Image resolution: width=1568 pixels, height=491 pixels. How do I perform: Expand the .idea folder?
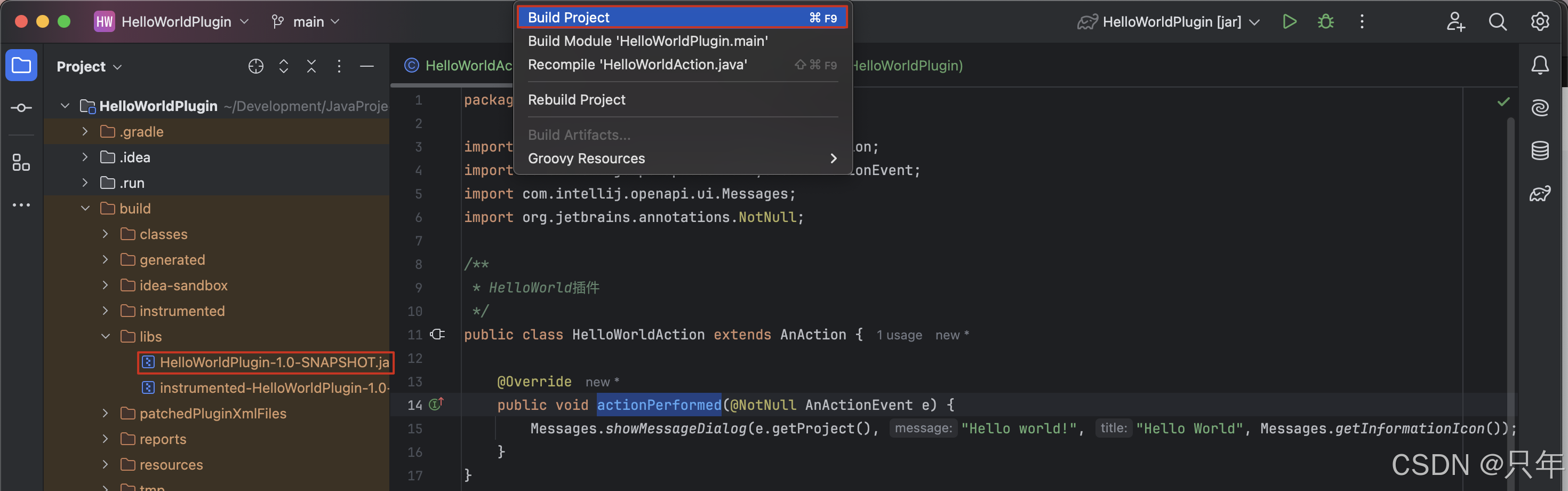(x=85, y=157)
